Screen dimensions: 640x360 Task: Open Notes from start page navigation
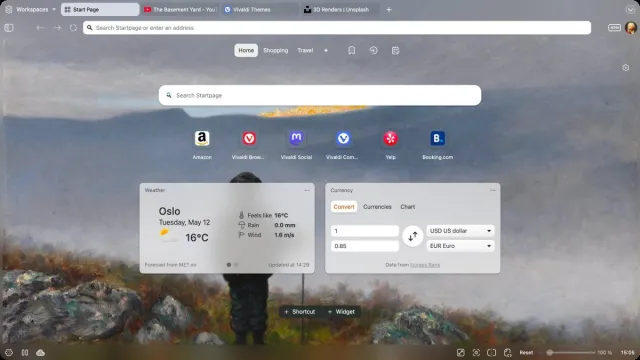click(x=395, y=50)
